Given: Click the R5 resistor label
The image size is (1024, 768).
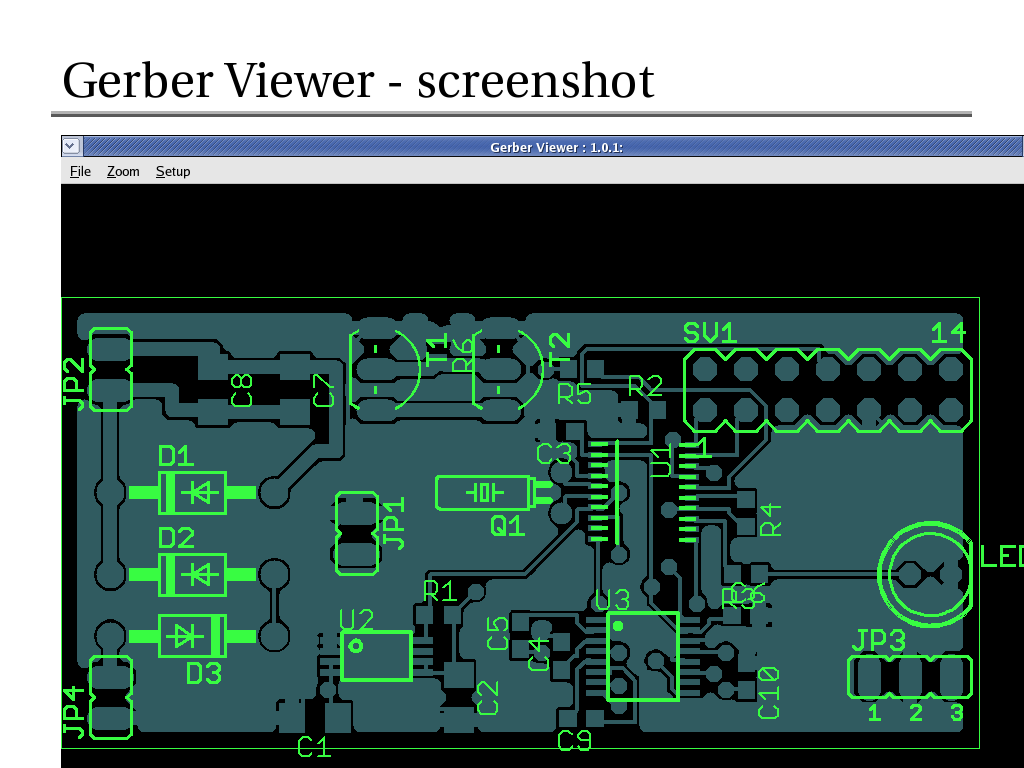Looking at the screenshot, I should pyautogui.click(x=575, y=394).
